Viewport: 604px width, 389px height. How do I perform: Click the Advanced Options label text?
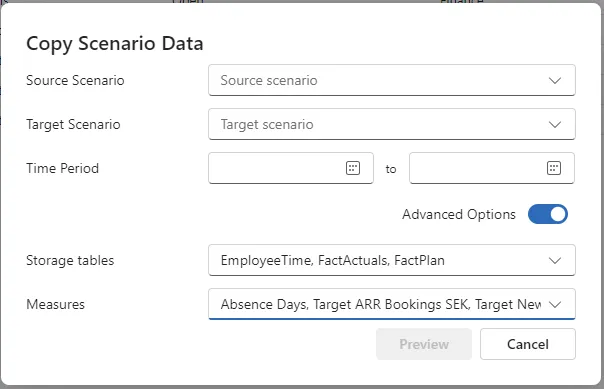click(x=459, y=214)
